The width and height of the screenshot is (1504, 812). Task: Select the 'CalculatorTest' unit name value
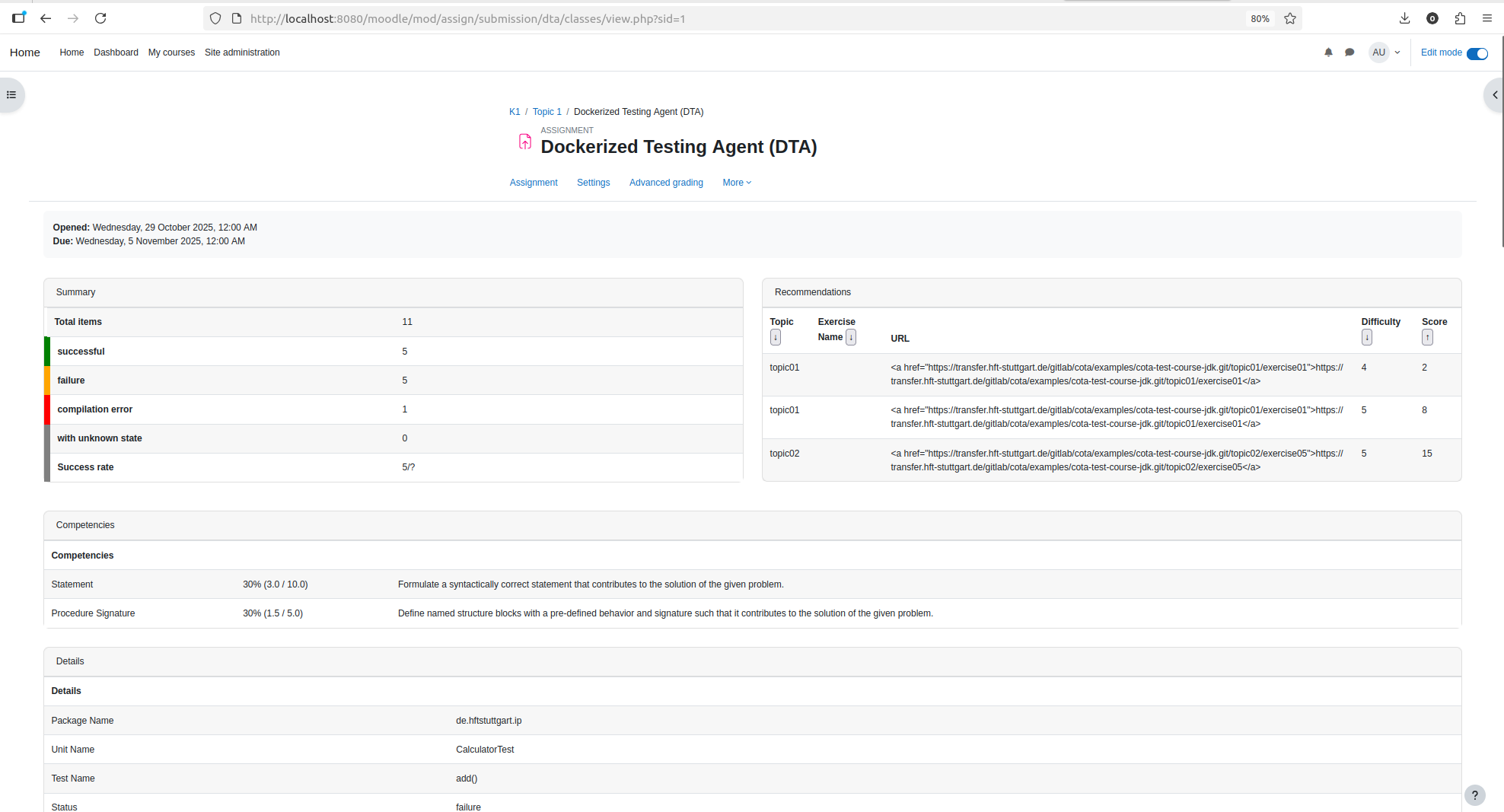(485, 750)
